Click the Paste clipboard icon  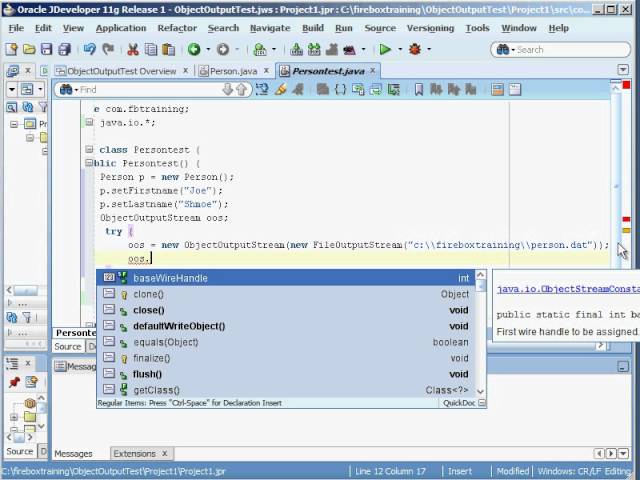168,49
